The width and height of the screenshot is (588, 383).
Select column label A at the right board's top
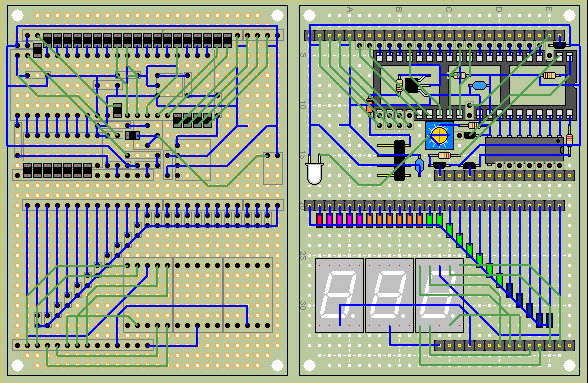pyautogui.click(x=350, y=9)
